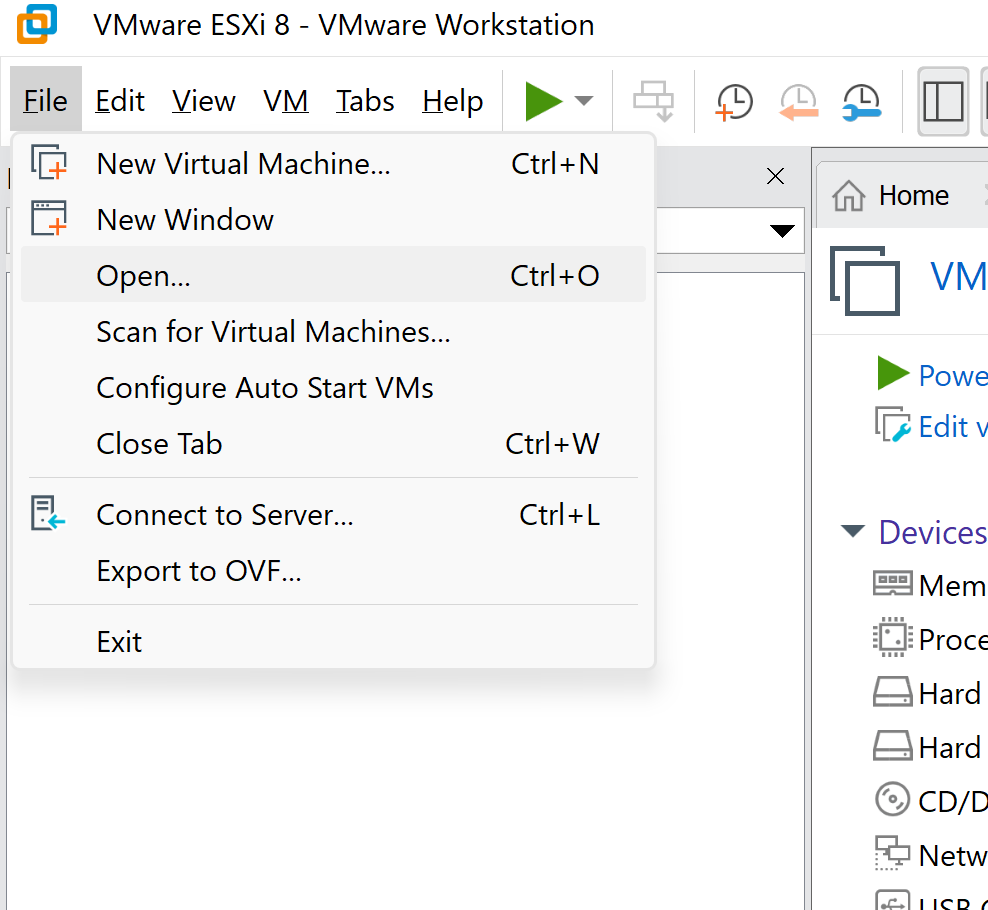Click the Revert to Snapshot icon
988x910 pixels.
[798, 101]
